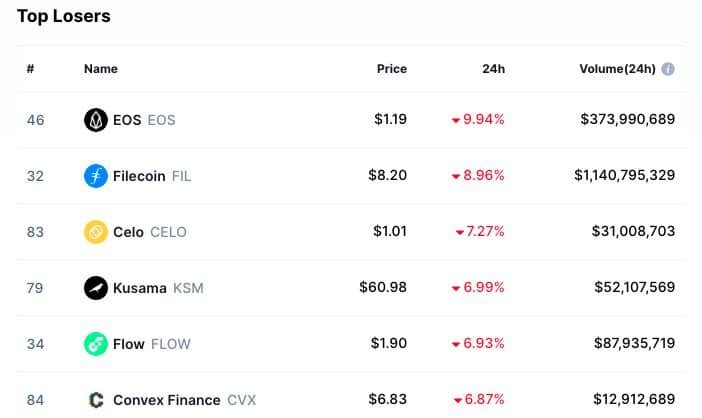Open the Volume(24h) info tooltip icon
This screenshot has width=702, height=418.
pos(668,69)
